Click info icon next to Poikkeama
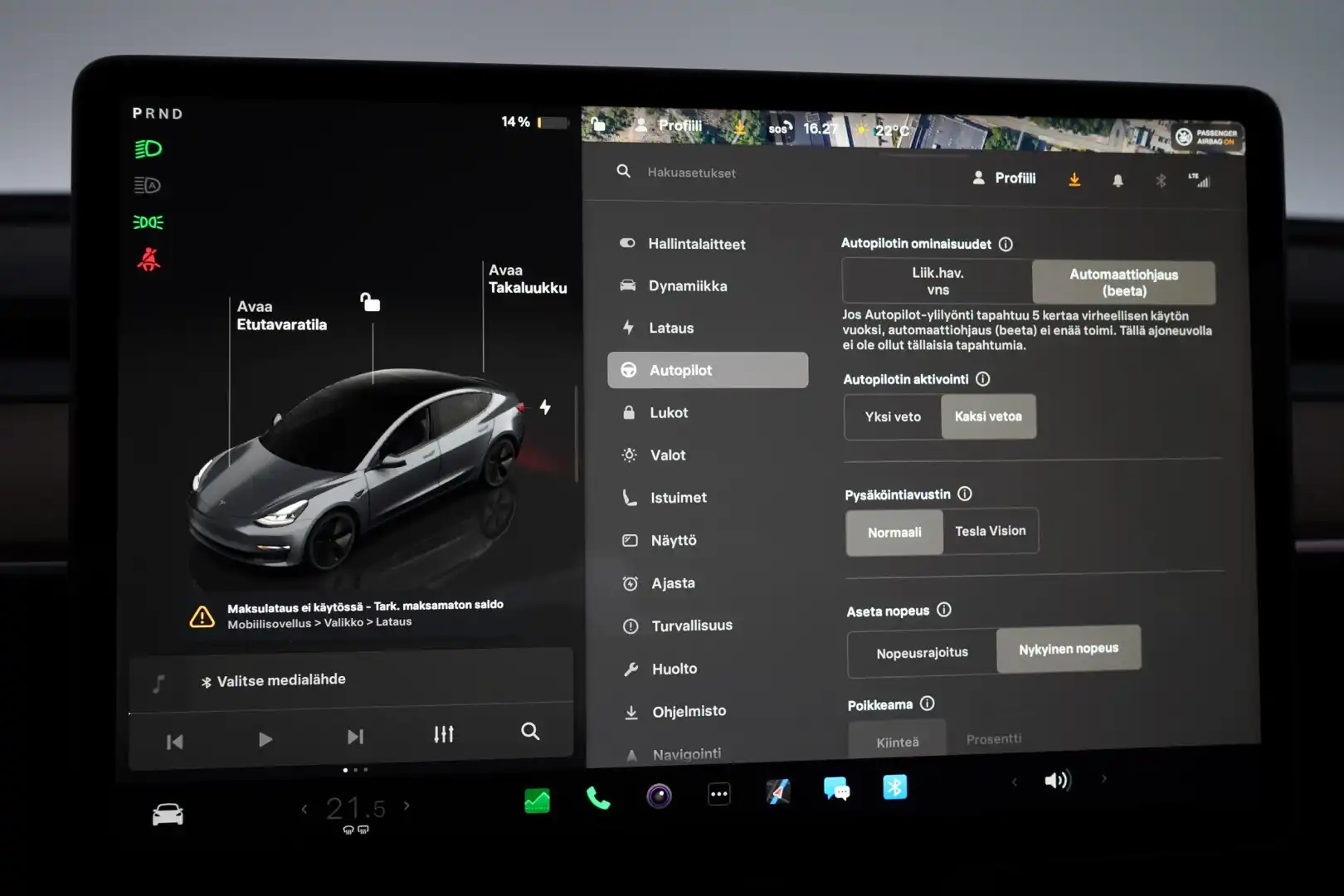This screenshot has height=896, width=1344. (x=928, y=704)
